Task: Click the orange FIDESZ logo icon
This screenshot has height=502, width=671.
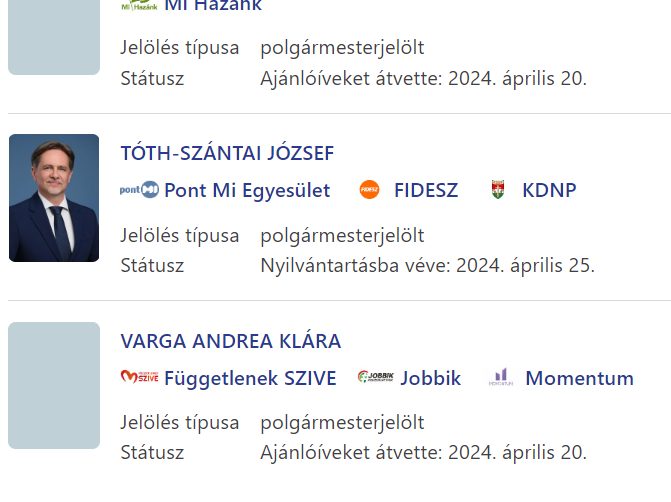Action: pos(369,190)
